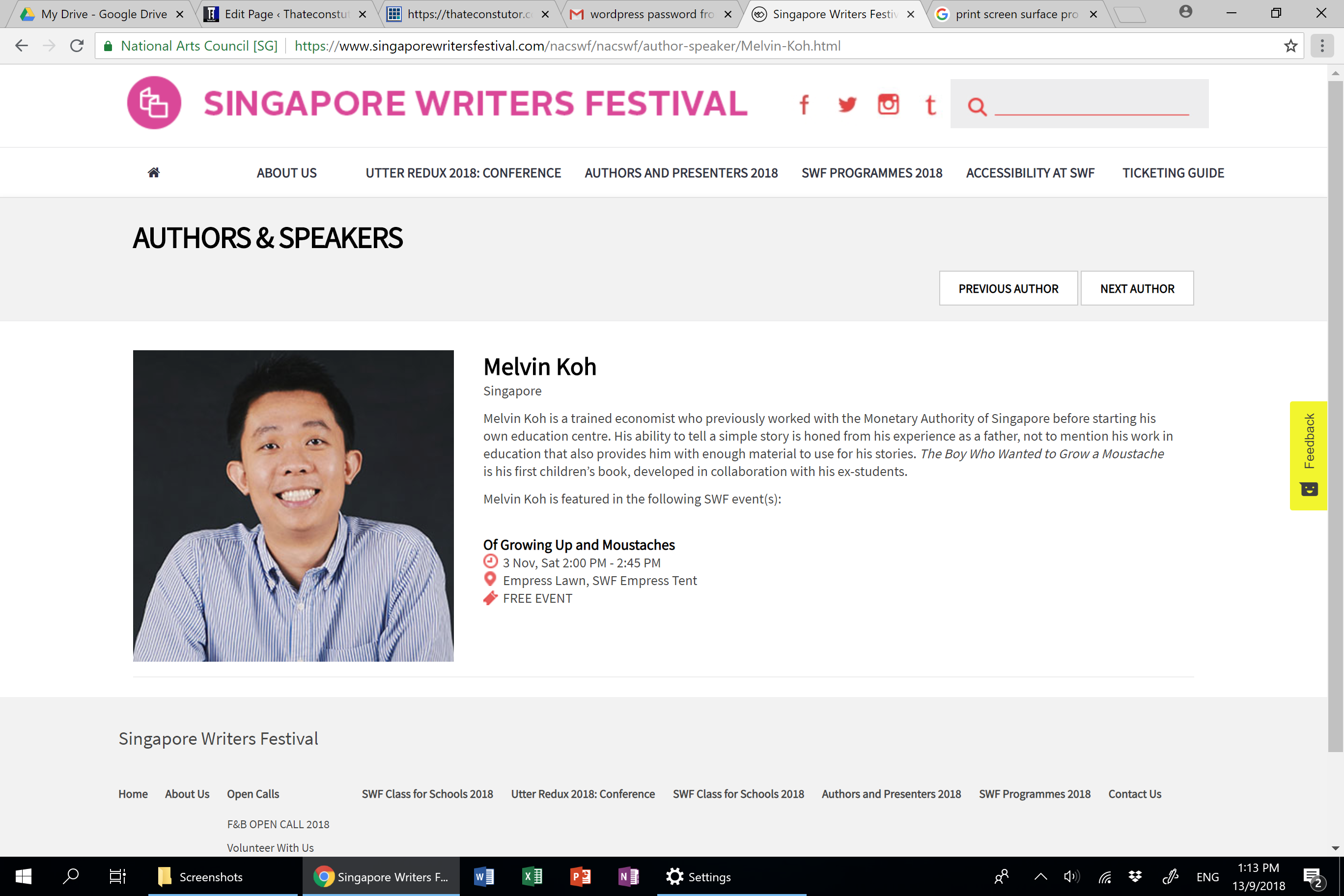The image size is (1344, 896).
Task: Switch to the thateconstutor.com tab
Action: pos(469,14)
